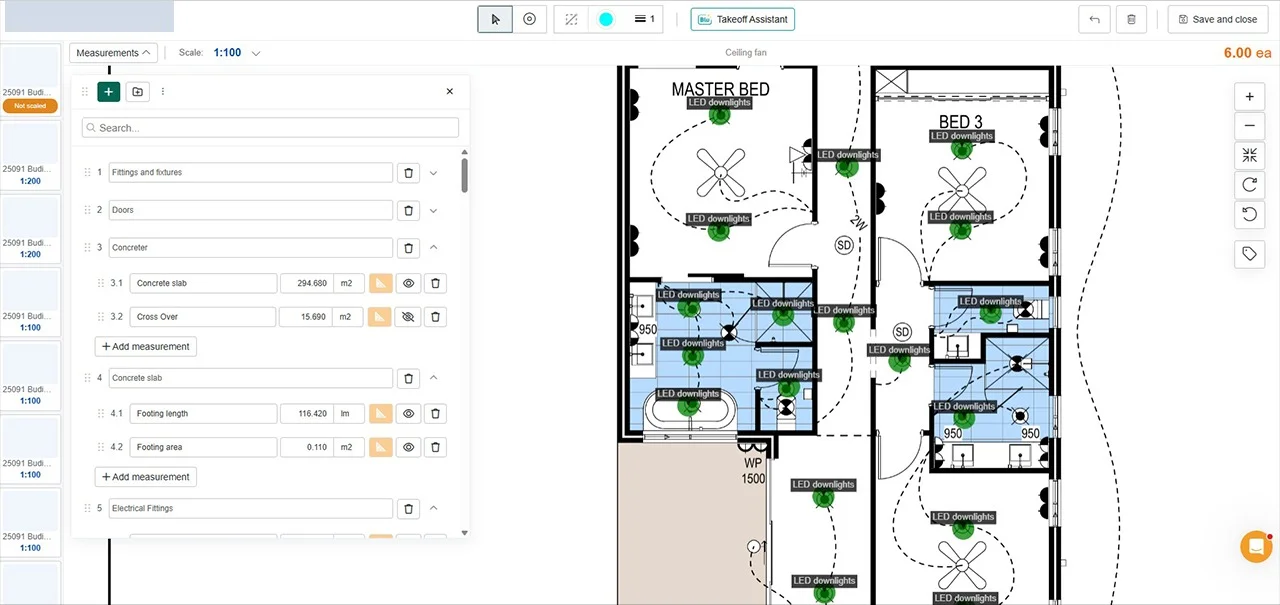Select the Not scaled page thumbnail
Image resolution: width=1280 pixels, height=605 pixels.
(30, 82)
